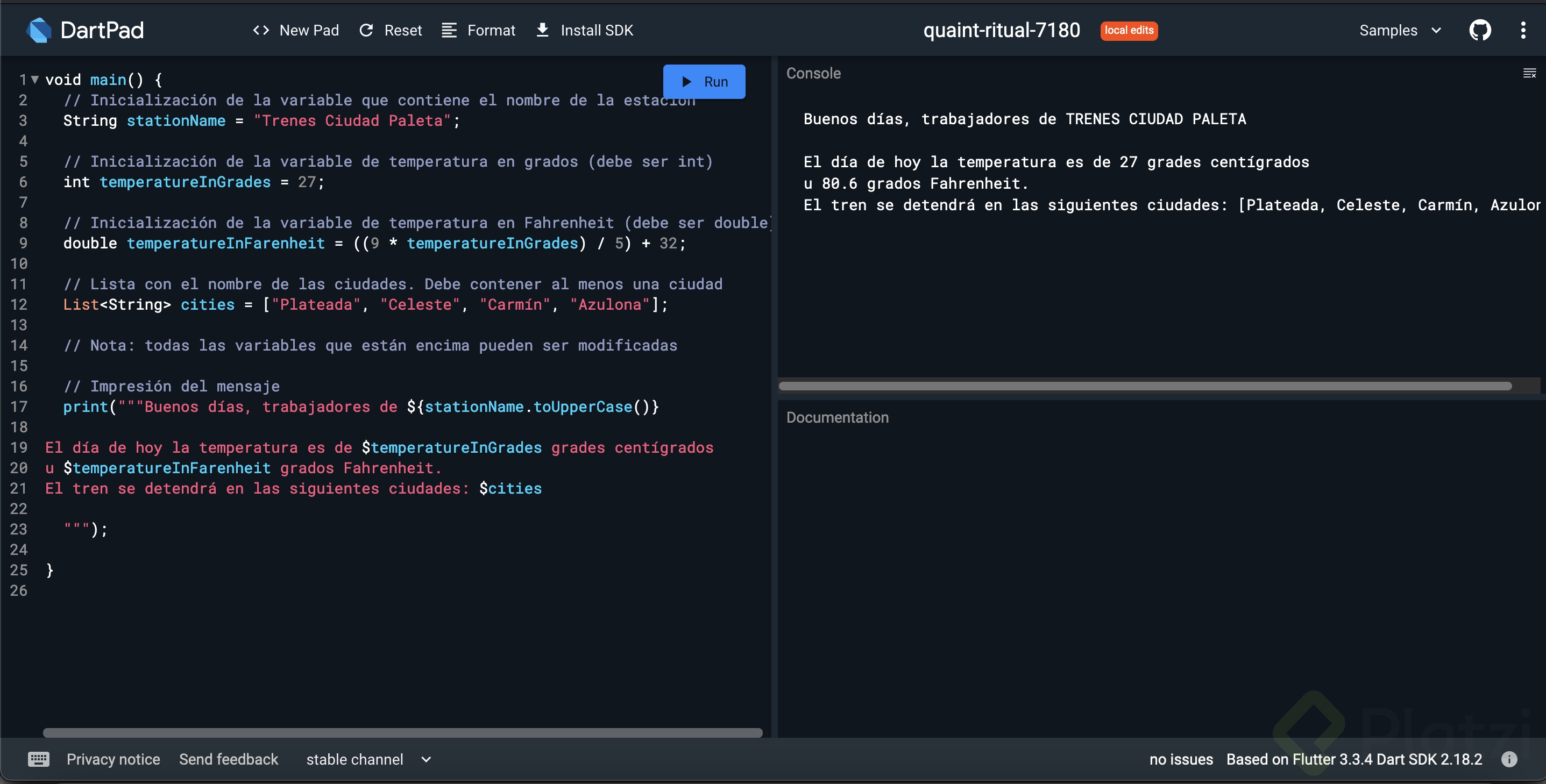Open the Privacy notice link
Image resolution: width=1546 pixels, height=784 pixels.
[x=113, y=759]
